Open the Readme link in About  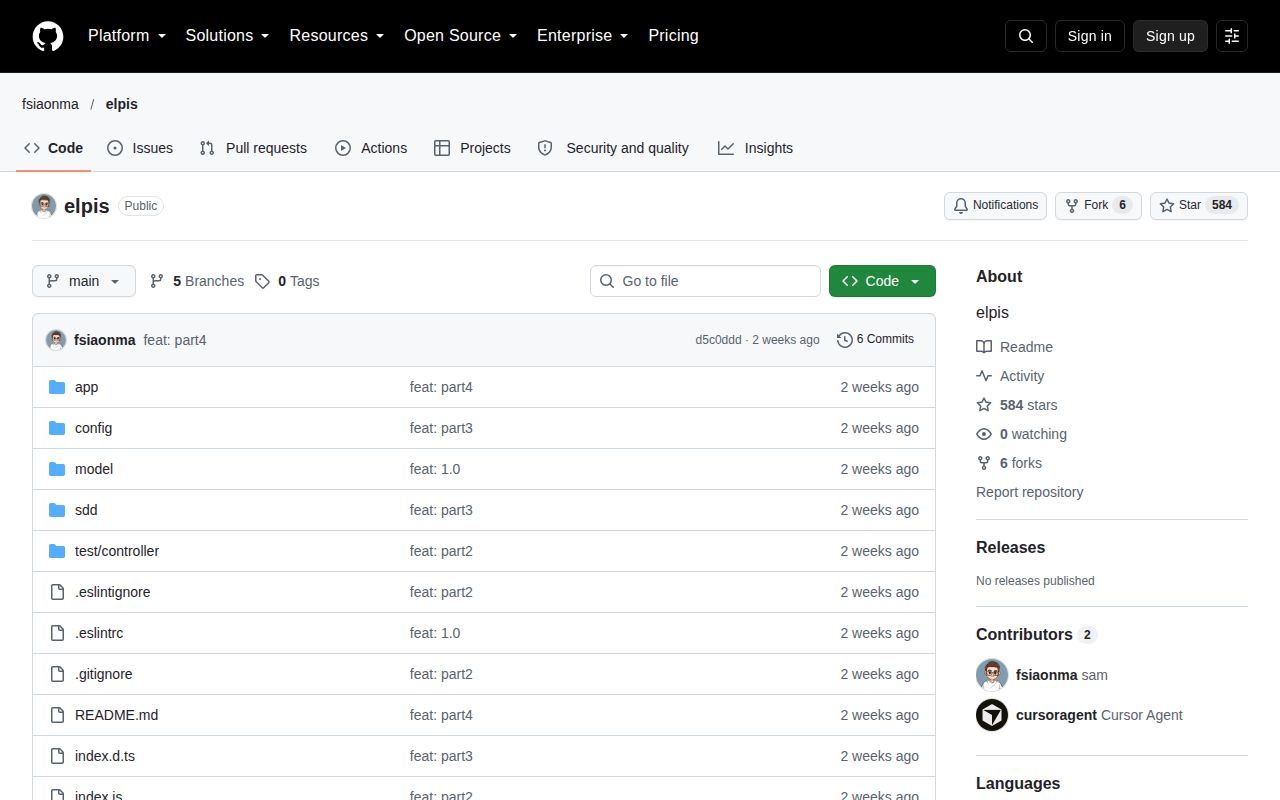[1014, 347]
